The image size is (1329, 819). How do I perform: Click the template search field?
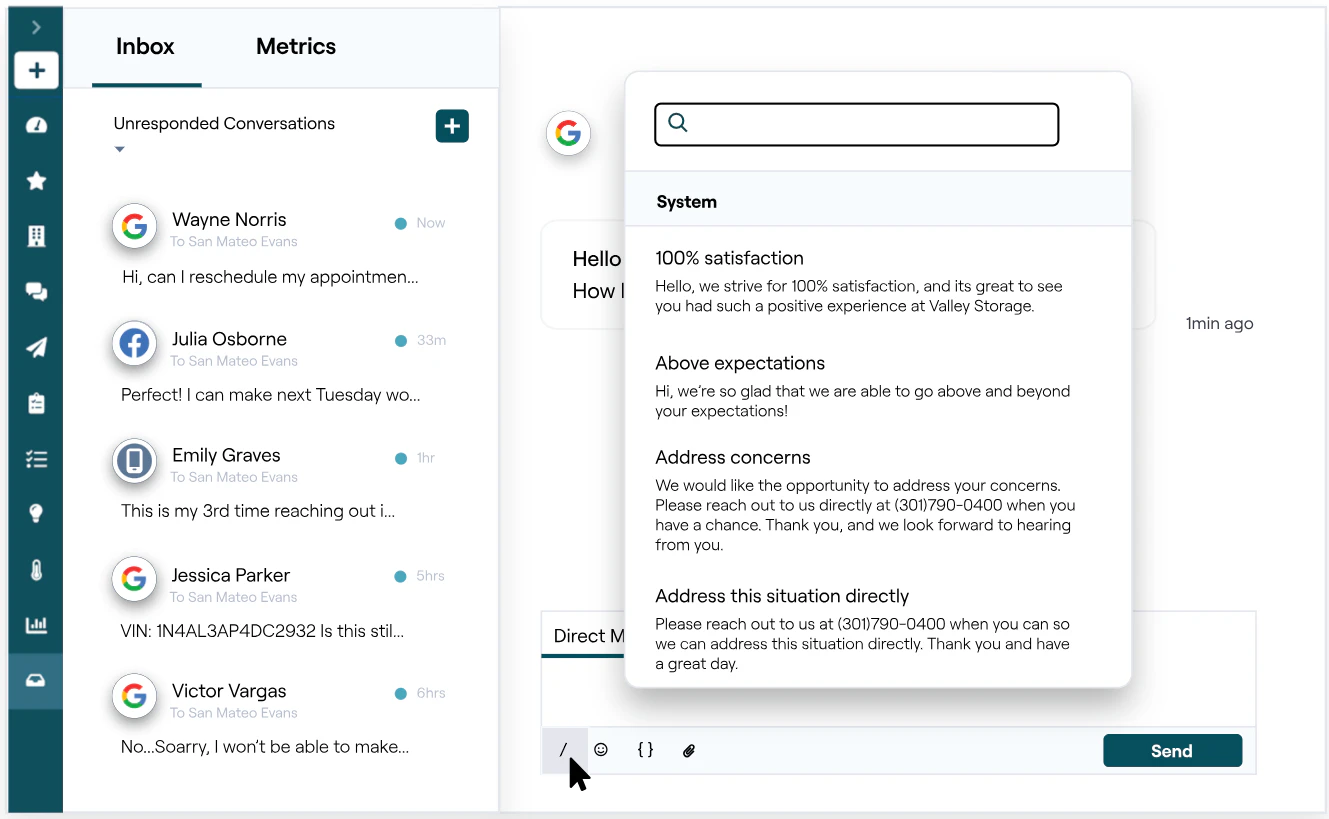[x=856, y=124]
